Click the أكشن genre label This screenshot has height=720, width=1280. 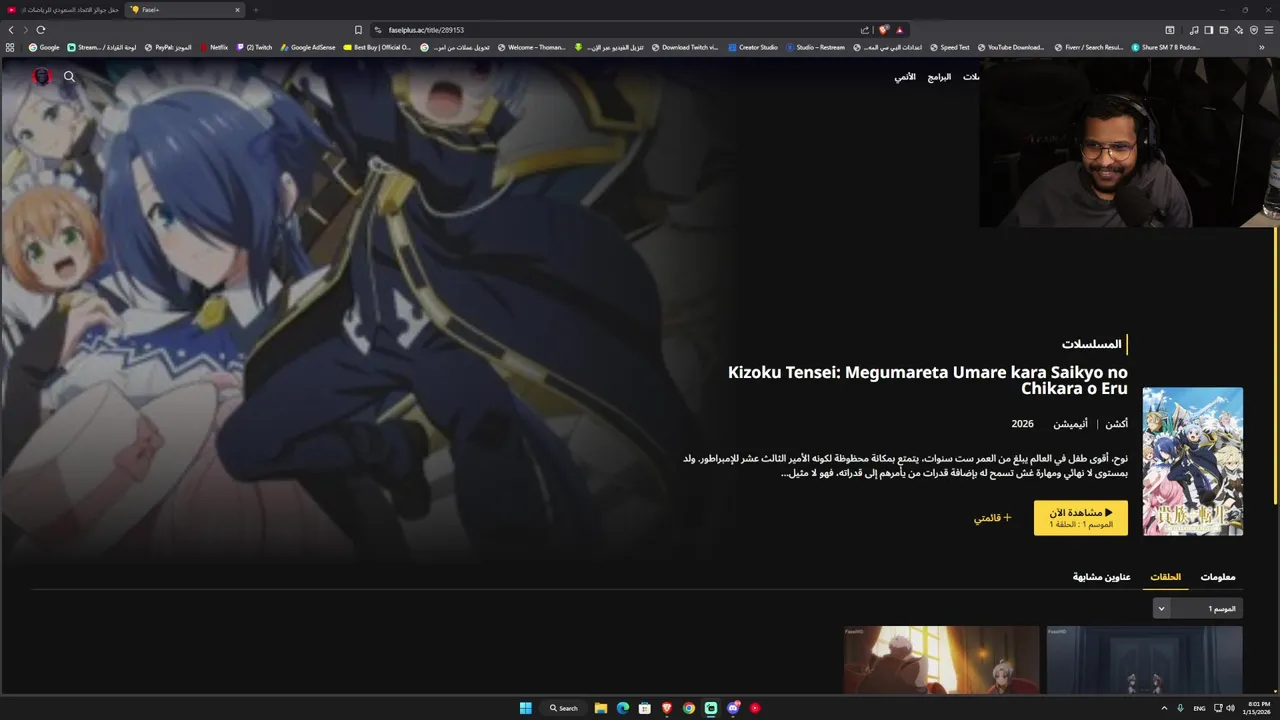pyautogui.click(x=1117, y=424)
